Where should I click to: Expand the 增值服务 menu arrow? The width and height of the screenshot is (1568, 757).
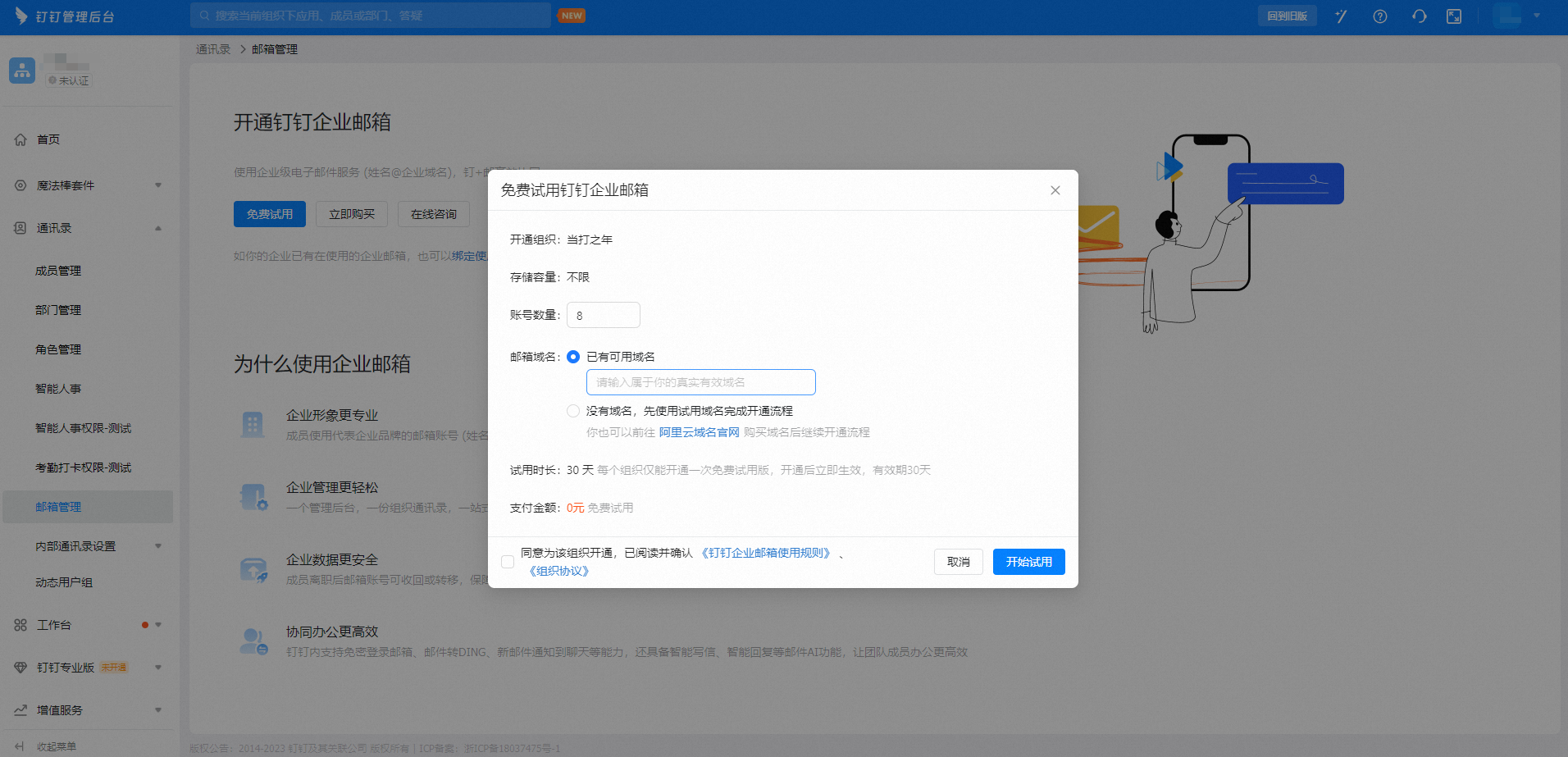158,710
